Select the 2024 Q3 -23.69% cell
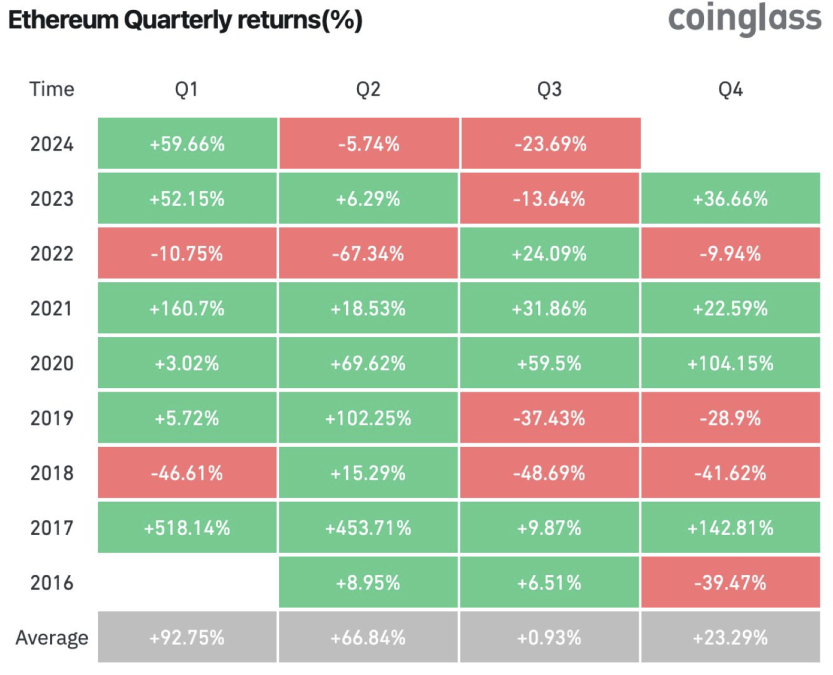 click(550, 144)
